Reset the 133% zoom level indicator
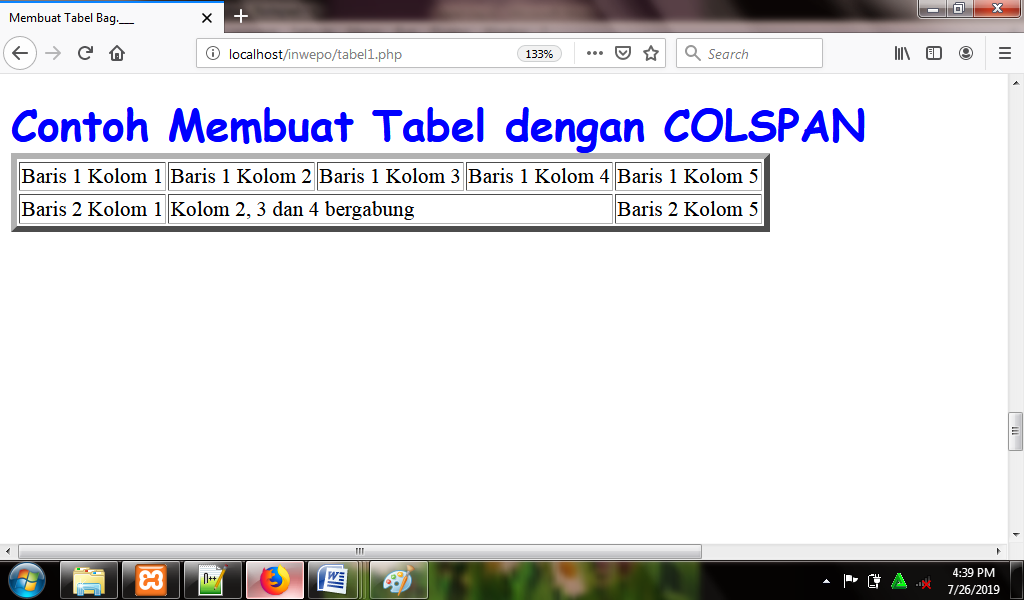Image resolution: width=1024 pixels, height=600 pixels. click(539, 54)
